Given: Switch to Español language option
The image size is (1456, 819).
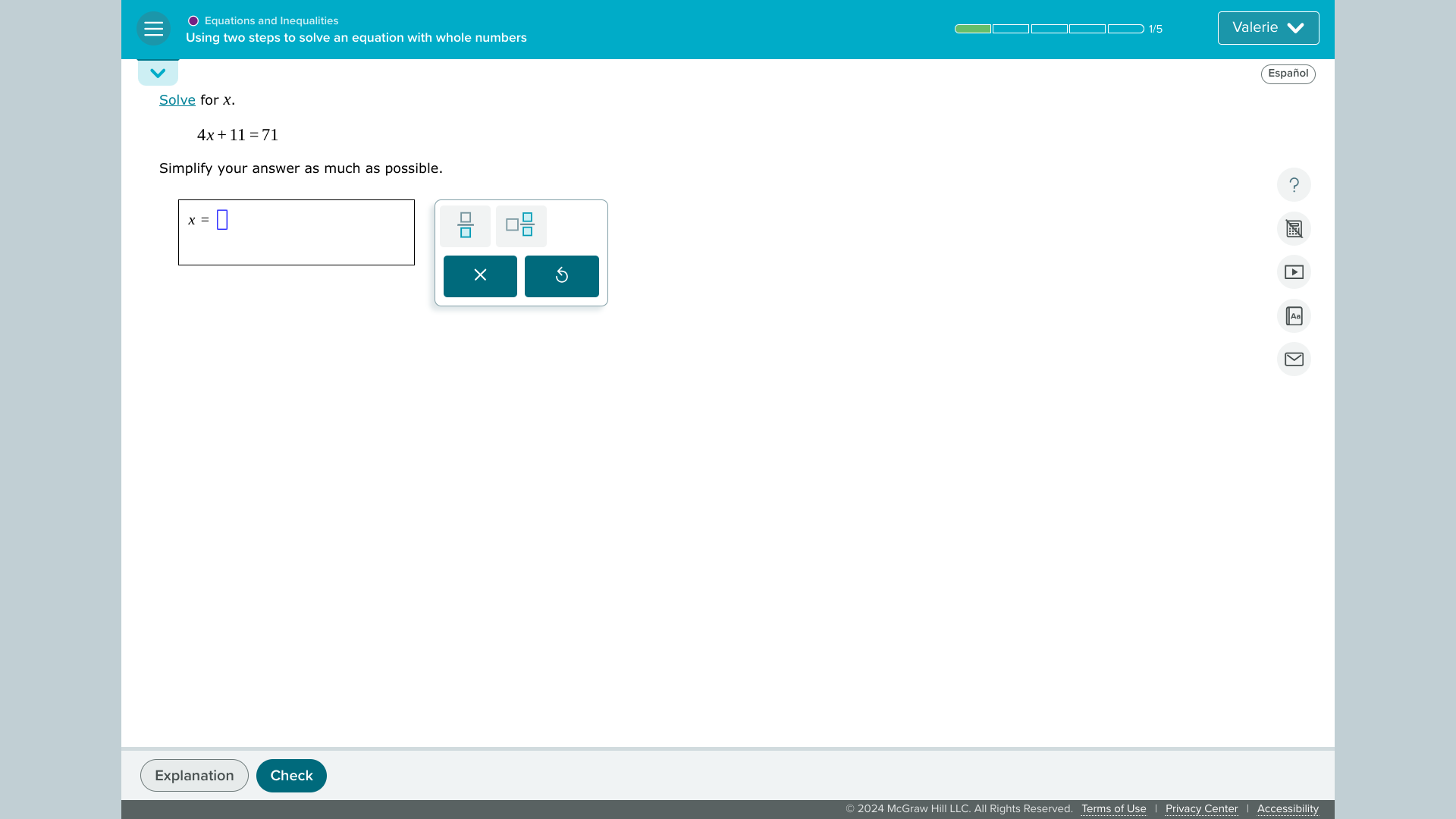Looking at the screenshot, I should click(1288, 73).
